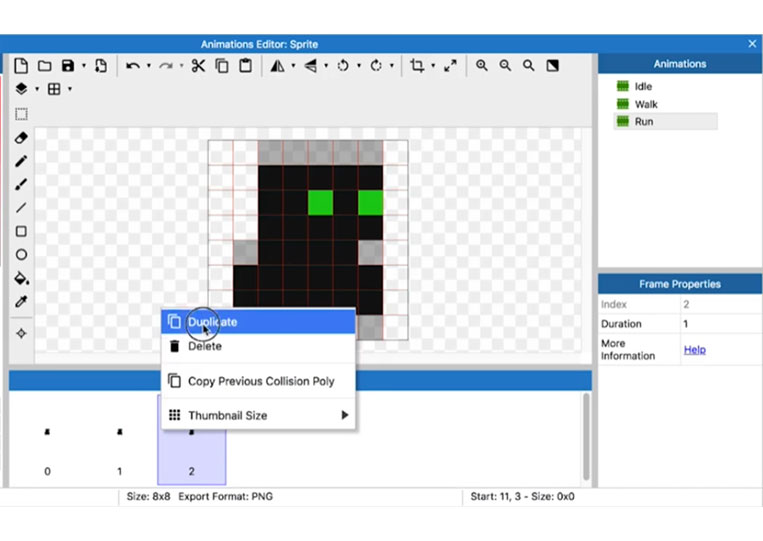
Task: Select the Eraser tool
Action: pyautogui.click(x=21, y=138)
